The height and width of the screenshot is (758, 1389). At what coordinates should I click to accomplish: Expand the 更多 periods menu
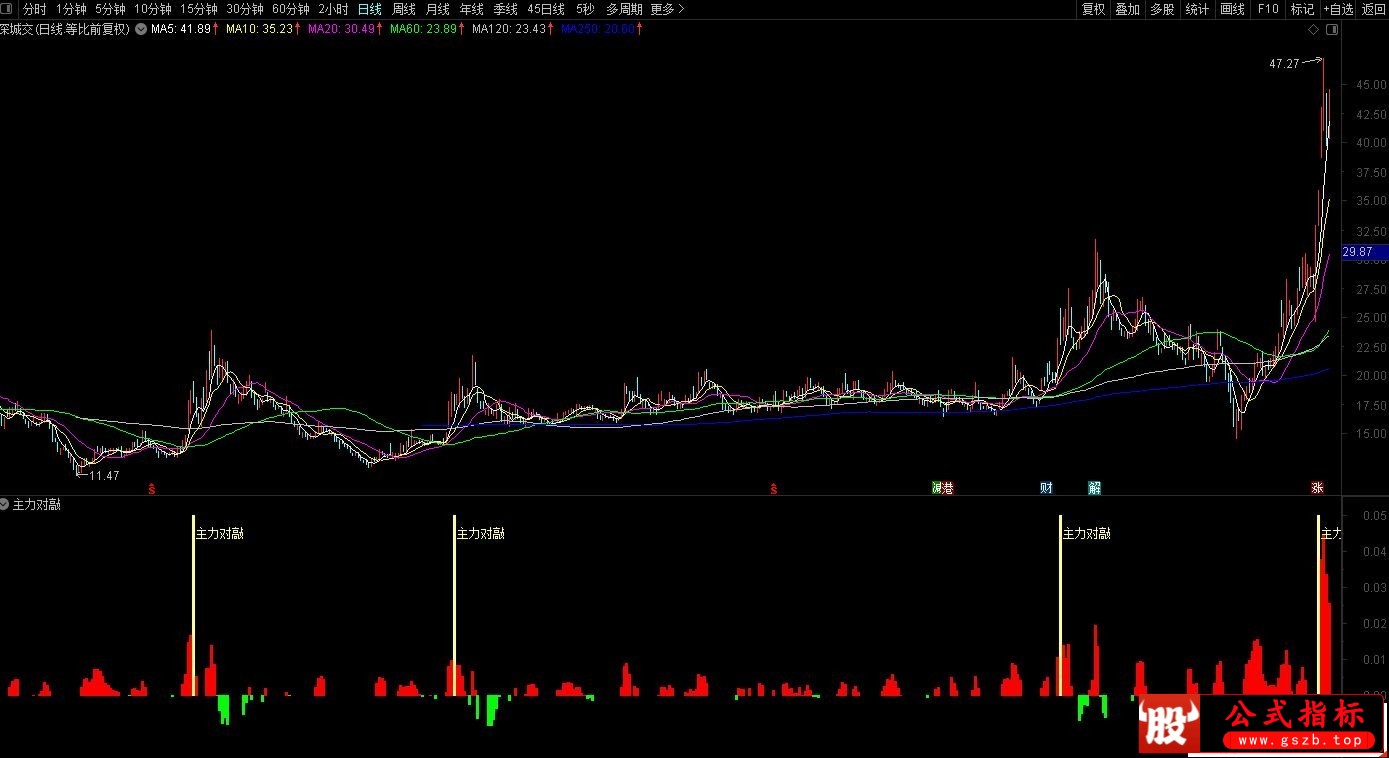tap(667, 9)
